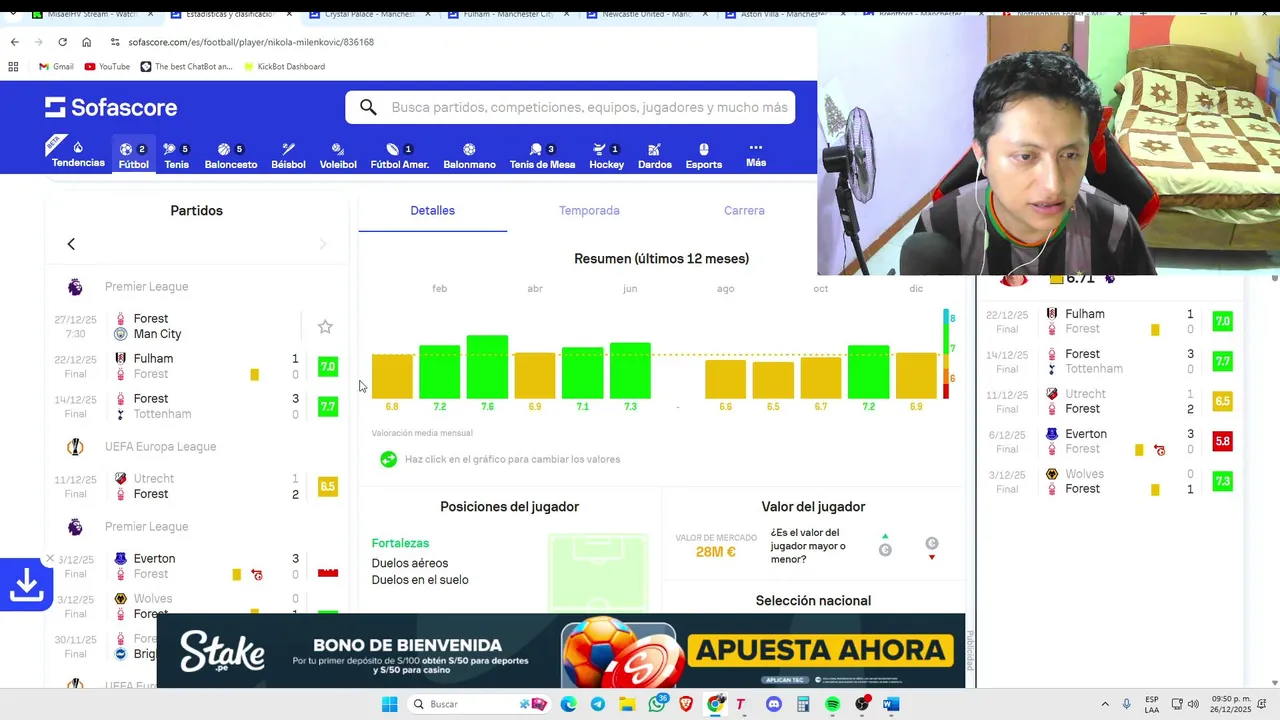The image size is (1280, 720).
Task: Select the February 7.2 chart bar
Action: tap(439, 372)
